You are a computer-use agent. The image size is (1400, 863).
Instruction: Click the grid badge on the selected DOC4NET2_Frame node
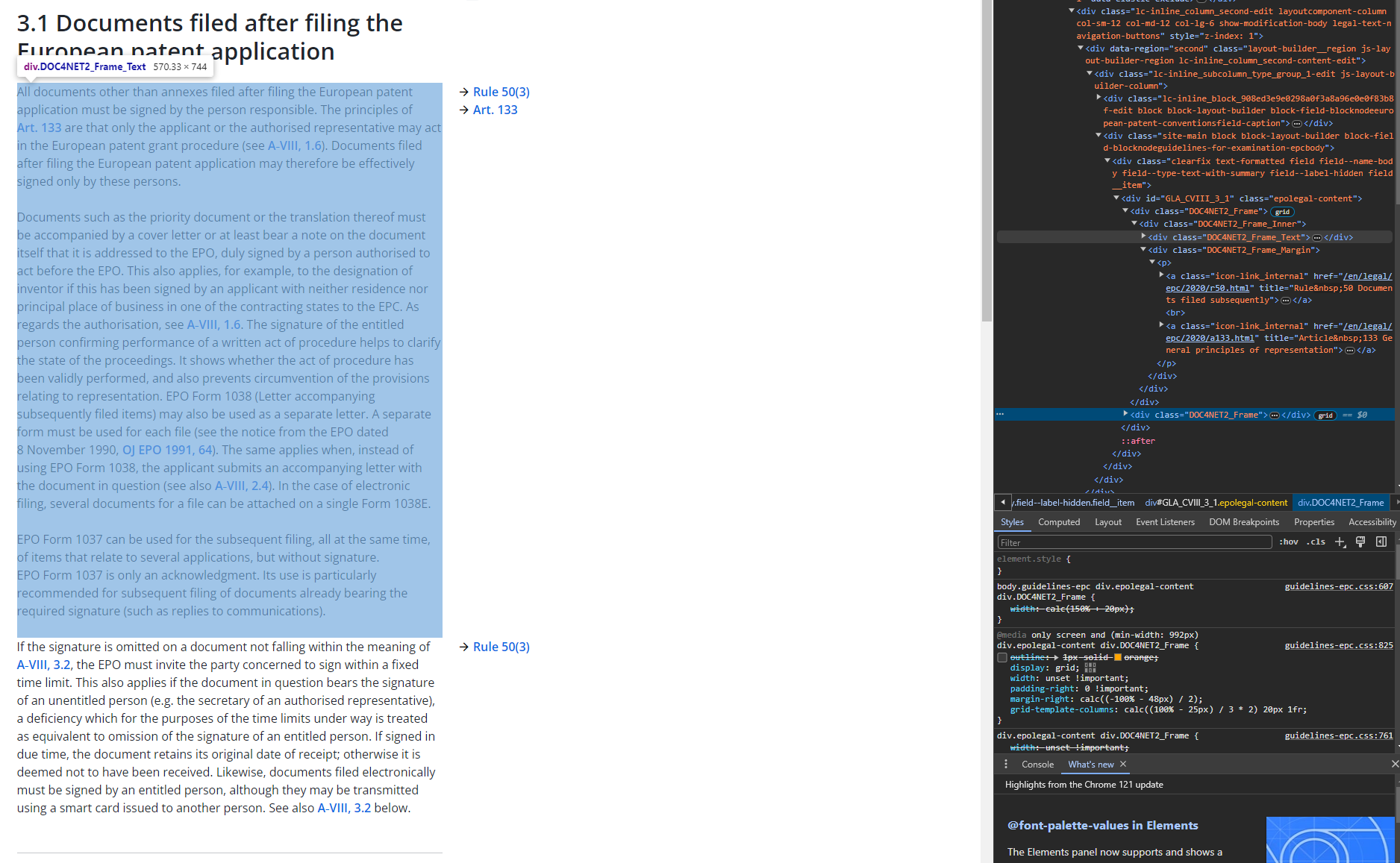(x=1325, y=415)
